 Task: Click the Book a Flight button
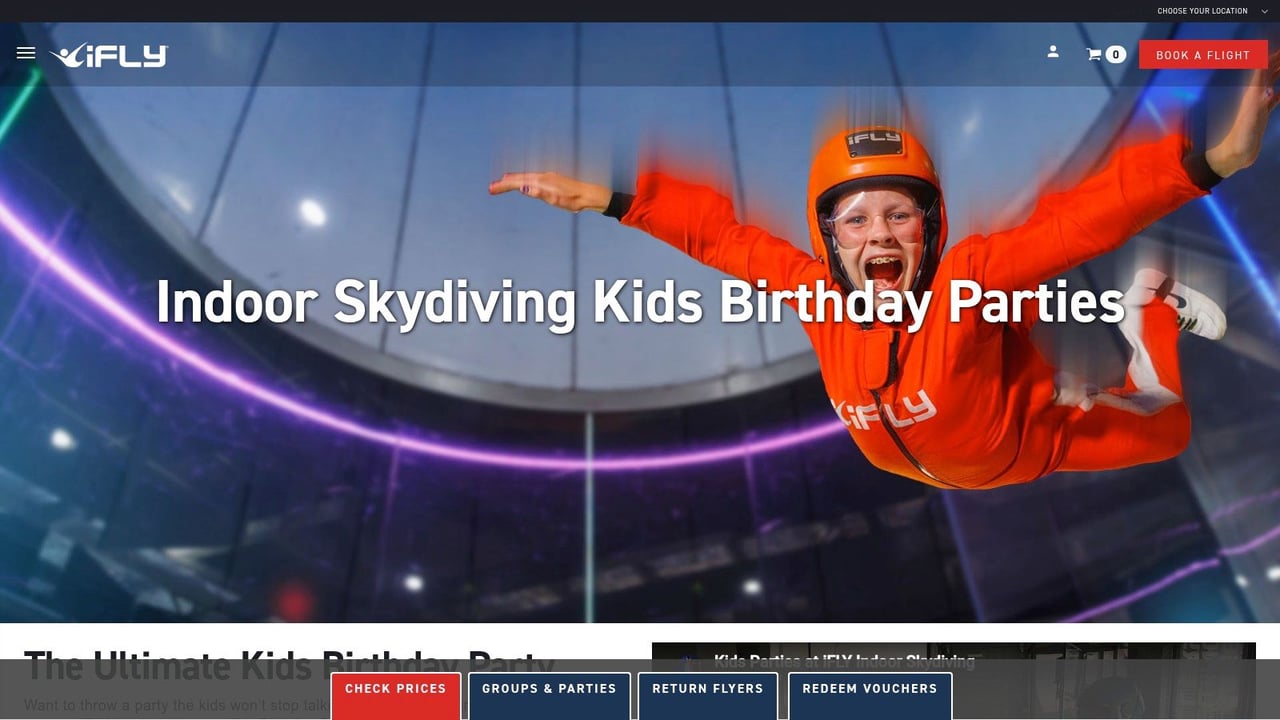tap(1203, 55)
